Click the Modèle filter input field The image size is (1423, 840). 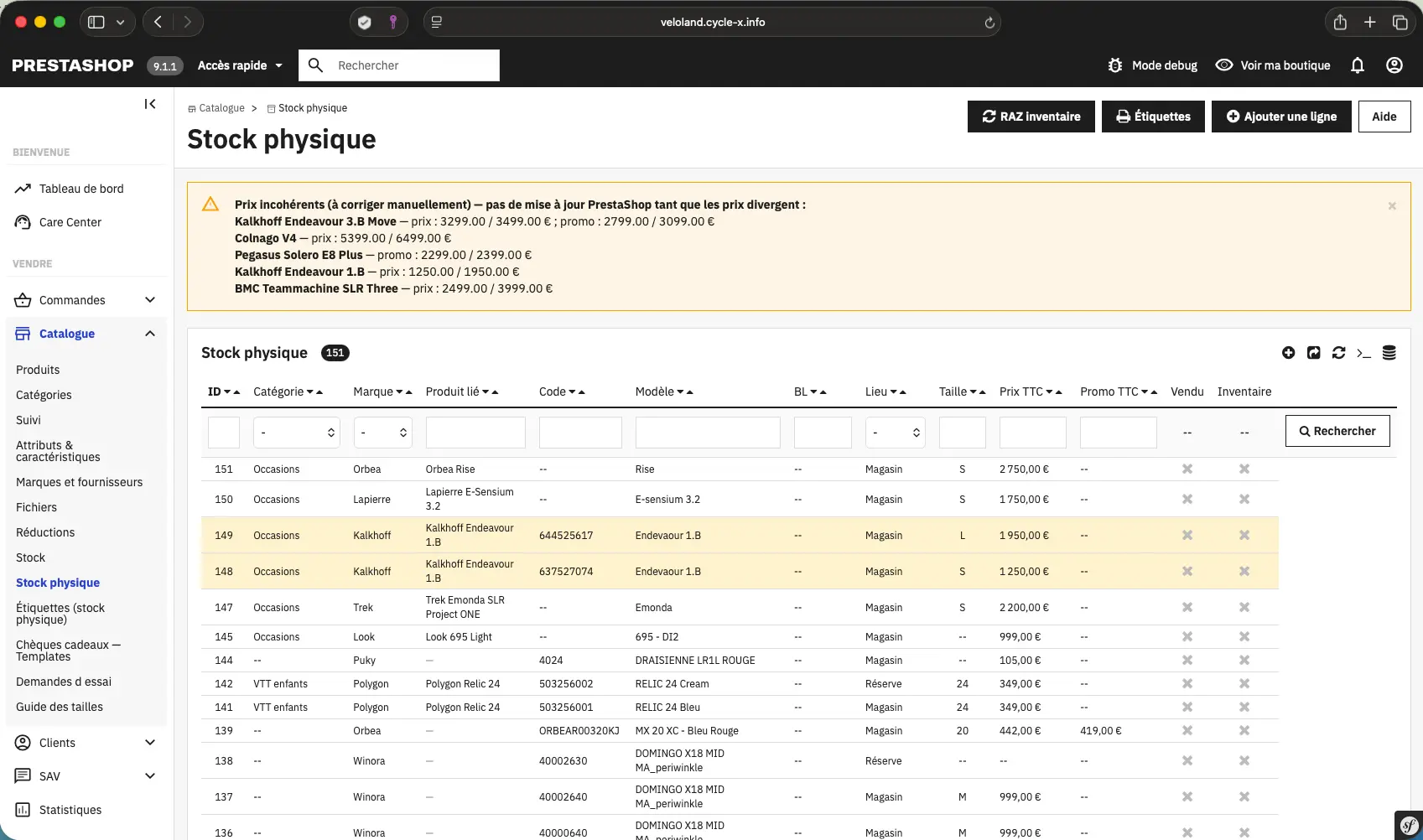[x=708, y=433]
